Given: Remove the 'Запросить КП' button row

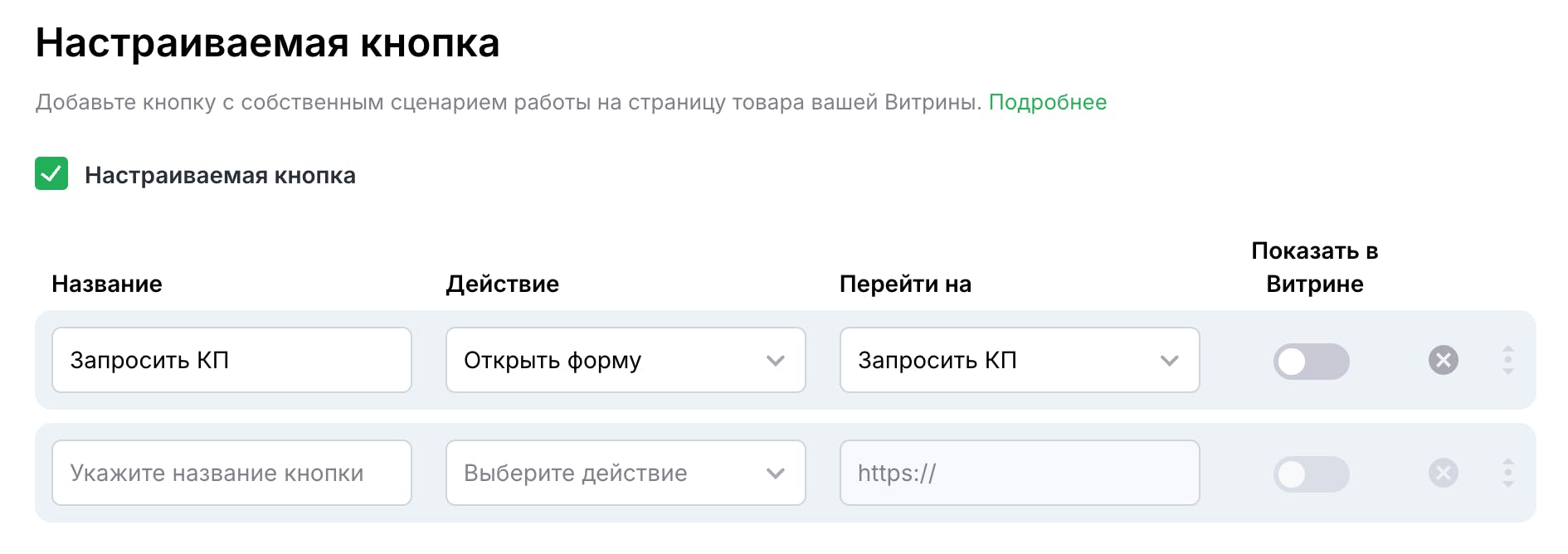Looking at the screenshot, I should coord(1443,360).
